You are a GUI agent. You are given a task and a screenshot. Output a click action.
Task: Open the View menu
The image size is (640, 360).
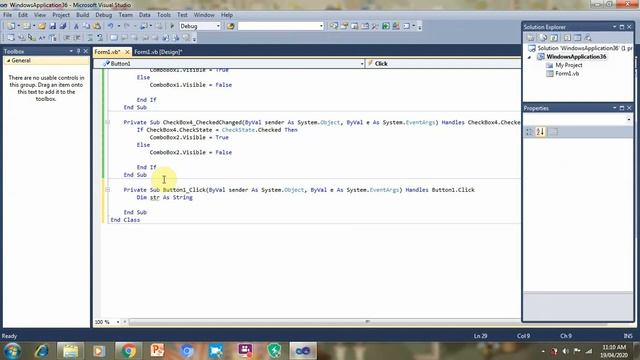coord(40,15)
